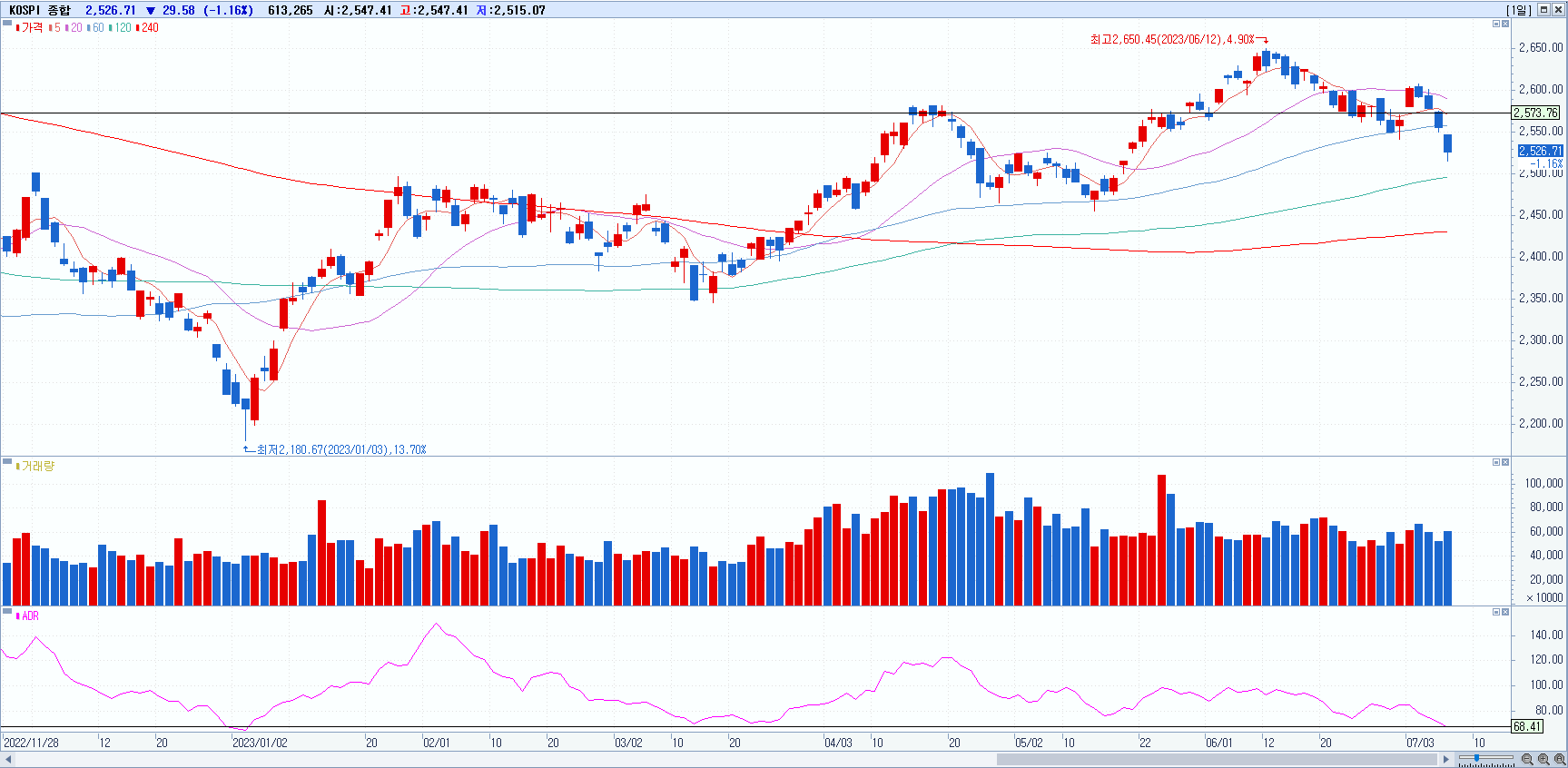
Task: Close the ADR indicator pane
Action: click(1505, 612)
